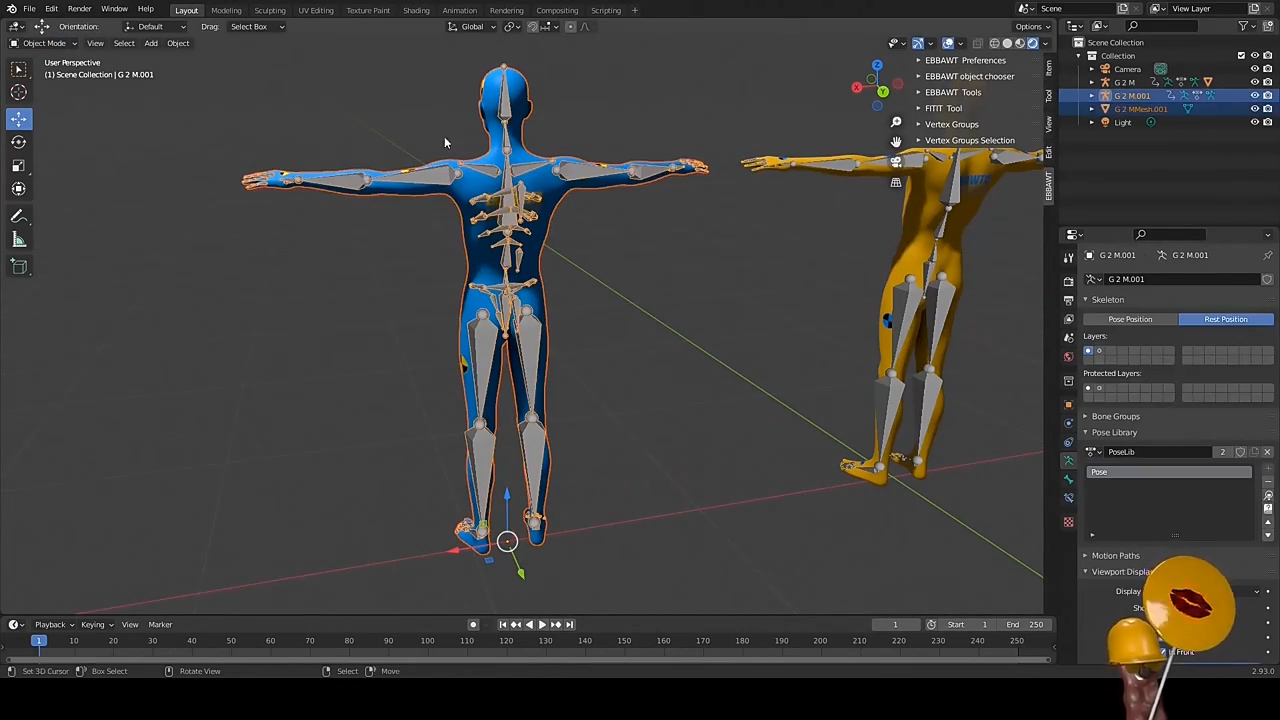Viewport: 1280px width, 720px height.
Task: Open the Sculpting workspace tab
Action: point(269,10)
